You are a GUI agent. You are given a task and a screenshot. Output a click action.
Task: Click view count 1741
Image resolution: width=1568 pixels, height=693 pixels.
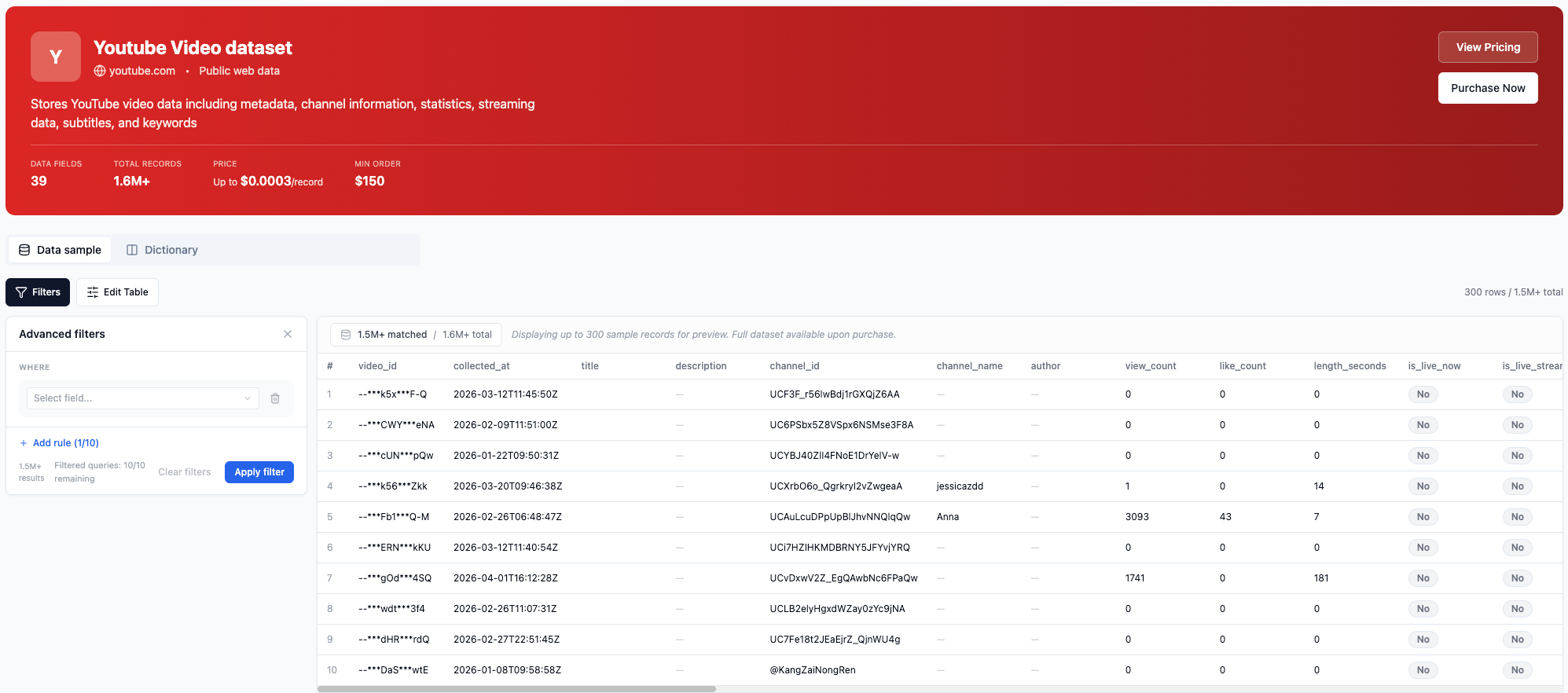click(1135, 578)
